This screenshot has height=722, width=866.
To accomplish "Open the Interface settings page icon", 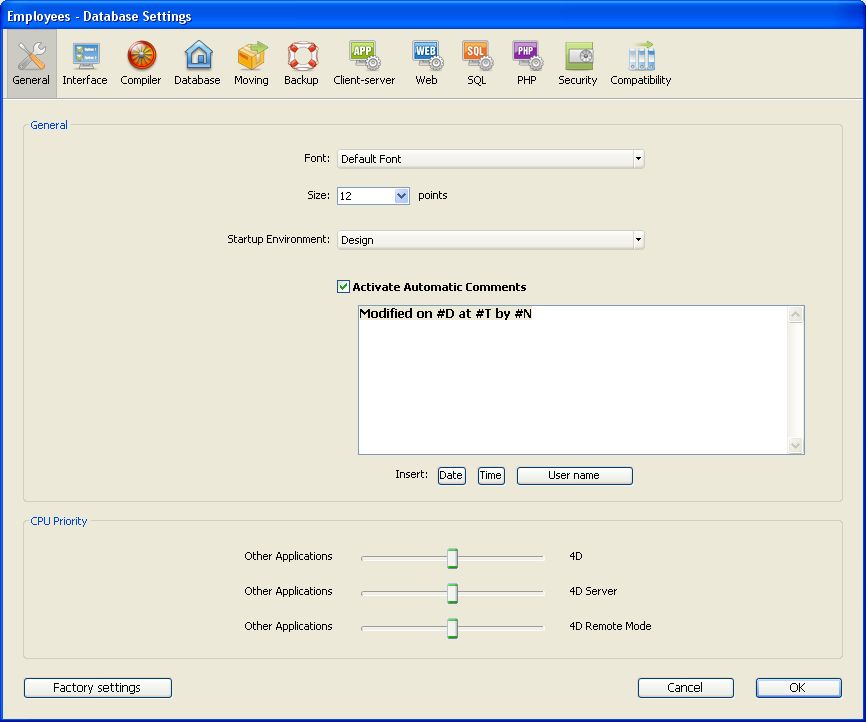I will pos(85,57).
